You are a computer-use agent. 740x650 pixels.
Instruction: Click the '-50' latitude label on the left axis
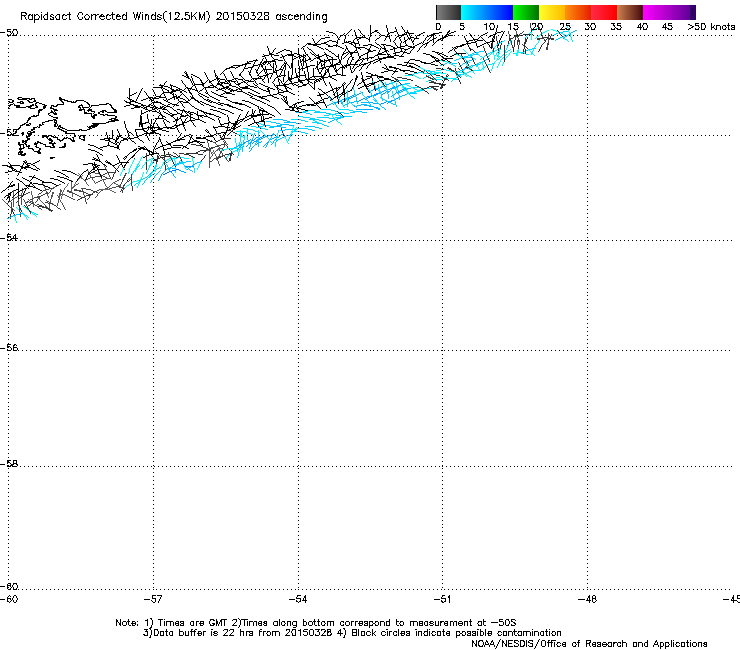click(x=9, y=33)
